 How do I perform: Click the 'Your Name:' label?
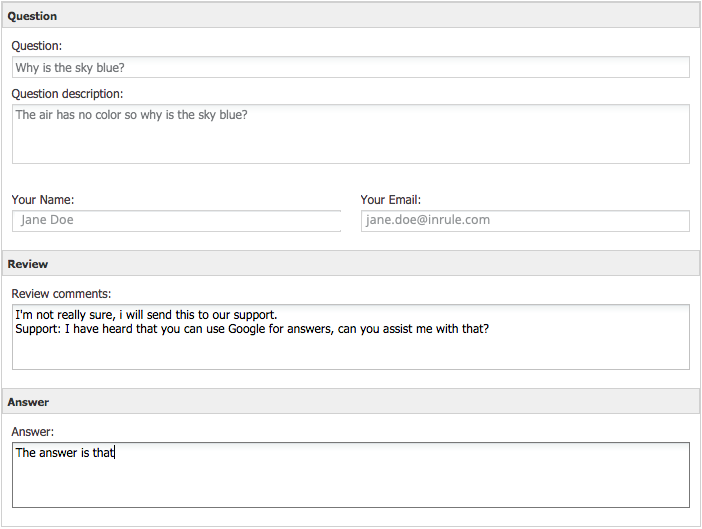coord(43,200)
